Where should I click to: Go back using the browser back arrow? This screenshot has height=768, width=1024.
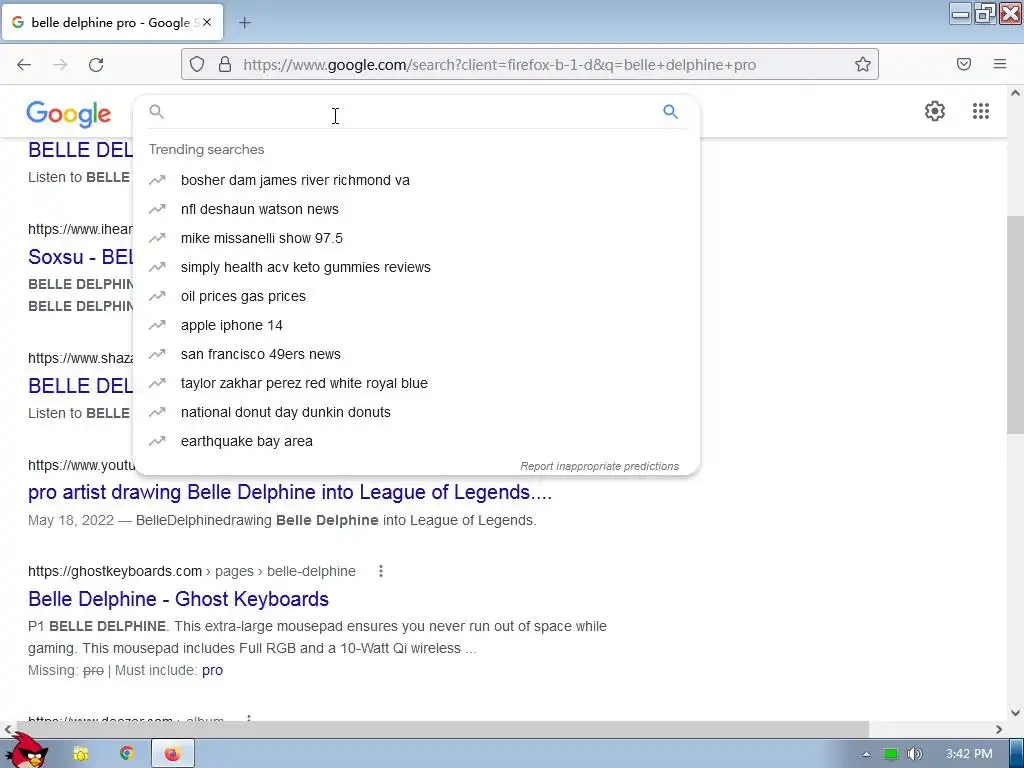pos(24,65)
